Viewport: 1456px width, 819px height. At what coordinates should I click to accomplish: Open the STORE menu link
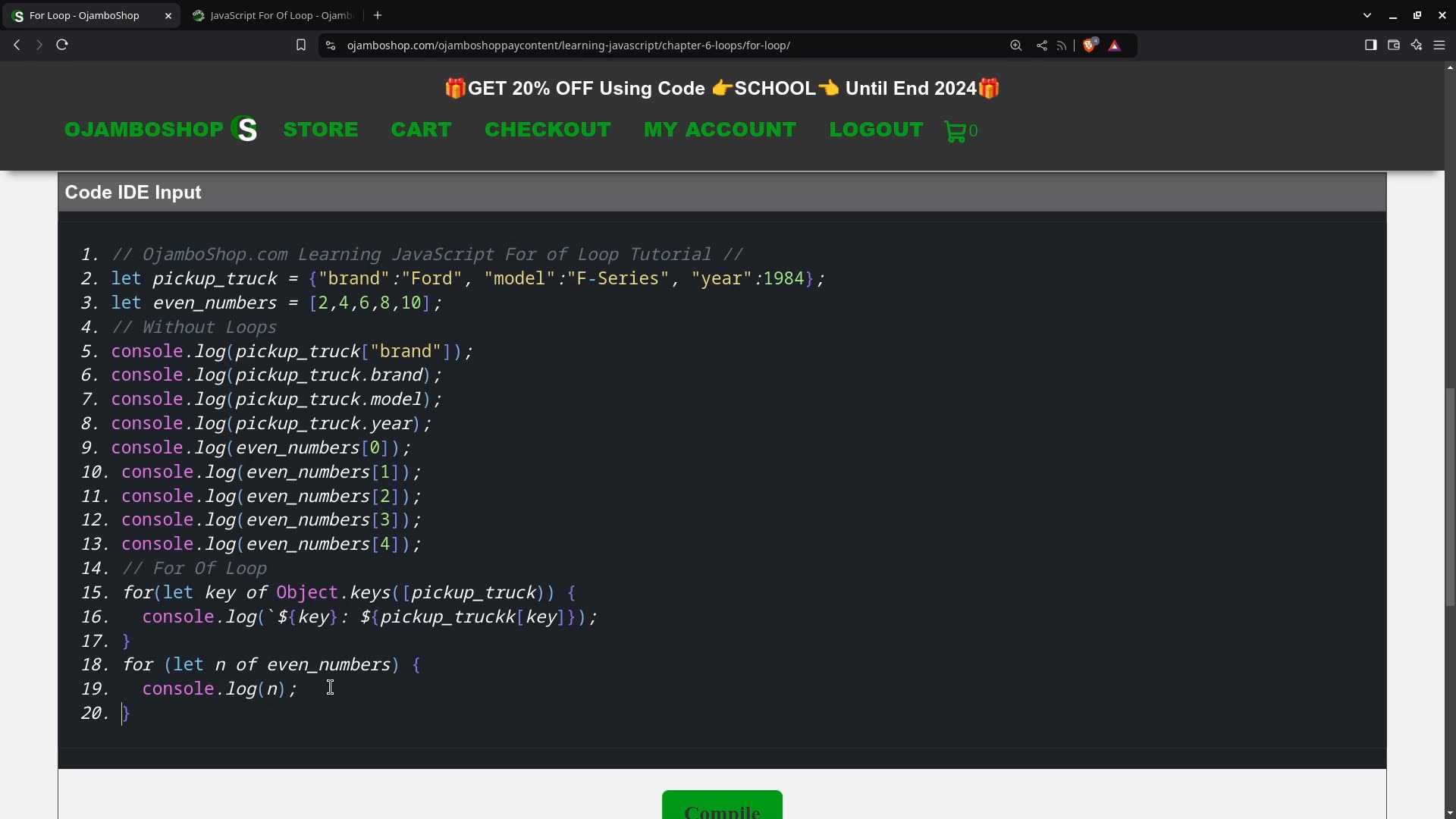(321, 130)
